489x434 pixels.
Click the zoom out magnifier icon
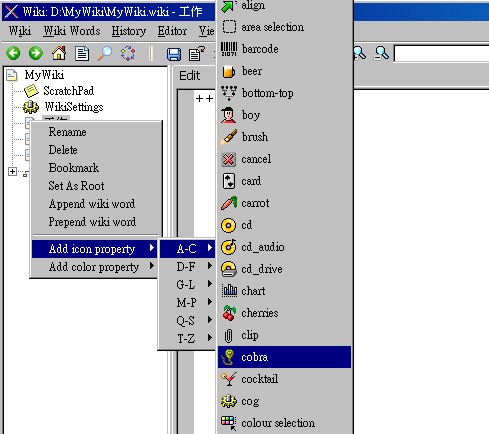(382, 53)
